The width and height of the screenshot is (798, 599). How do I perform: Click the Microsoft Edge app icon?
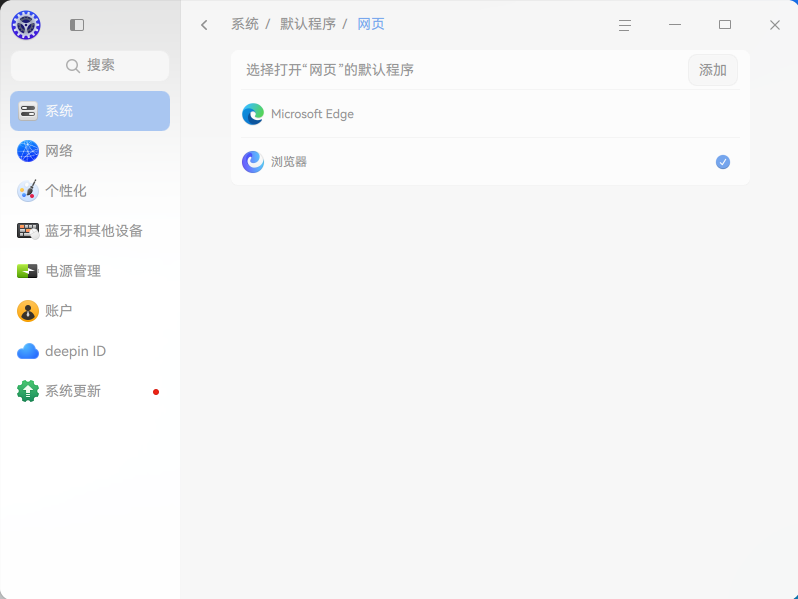coord(253,114)
